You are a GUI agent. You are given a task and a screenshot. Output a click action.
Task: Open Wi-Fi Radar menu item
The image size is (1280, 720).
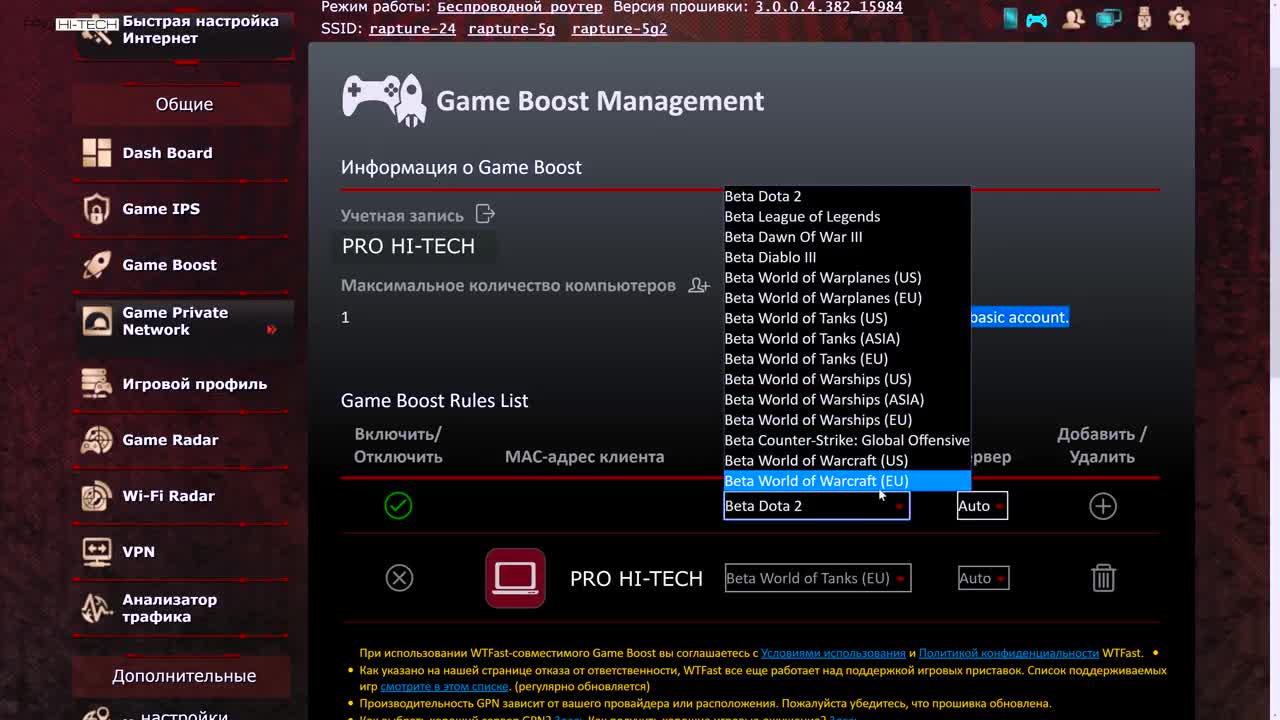tap(168, 496)
